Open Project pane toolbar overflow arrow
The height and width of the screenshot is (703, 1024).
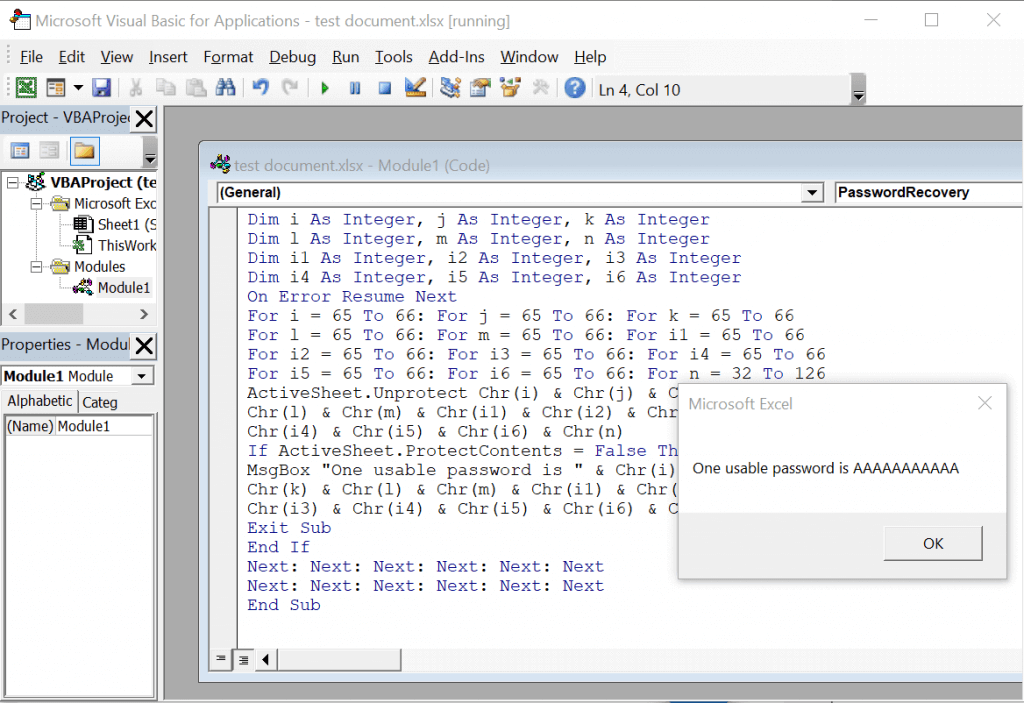tap(150, 152)
